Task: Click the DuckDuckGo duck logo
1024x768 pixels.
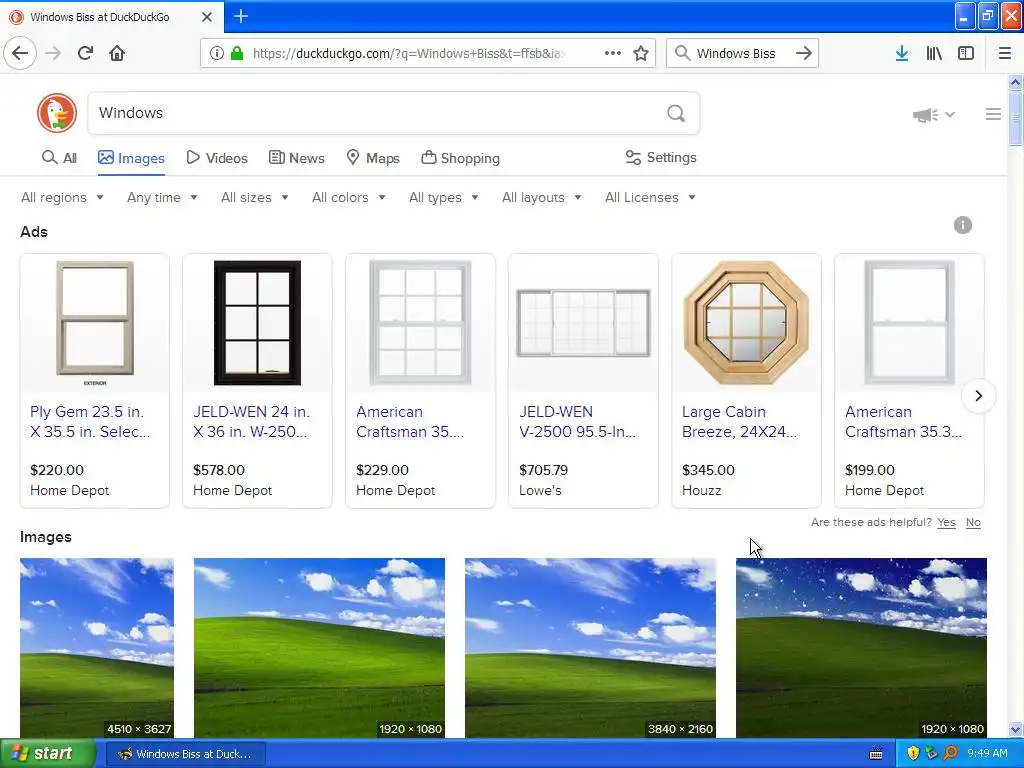Action: tap(57, 113)
